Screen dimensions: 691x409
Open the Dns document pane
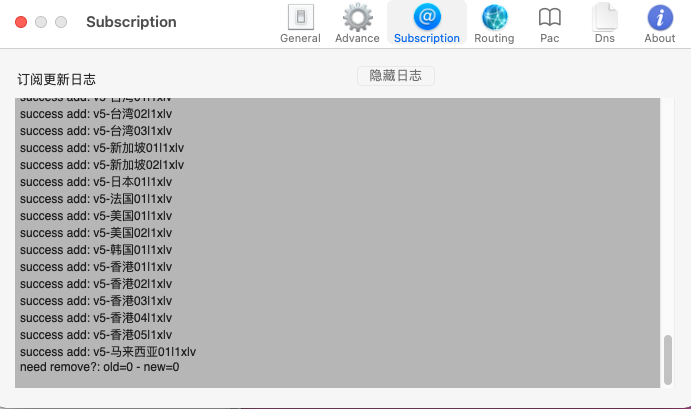click(x=605, y=24)
